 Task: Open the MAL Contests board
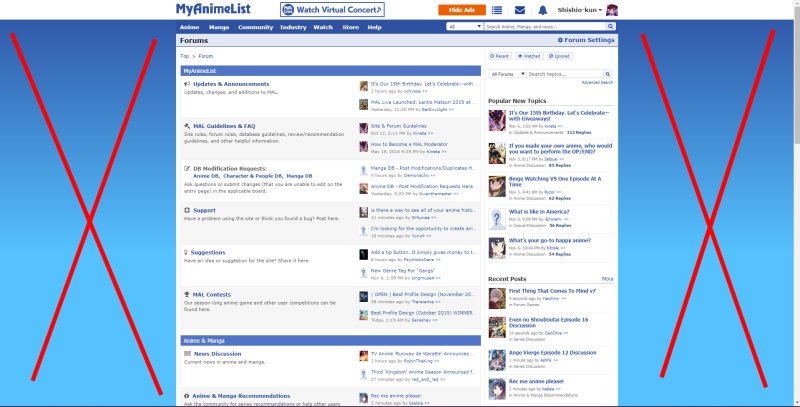(212, 295)
